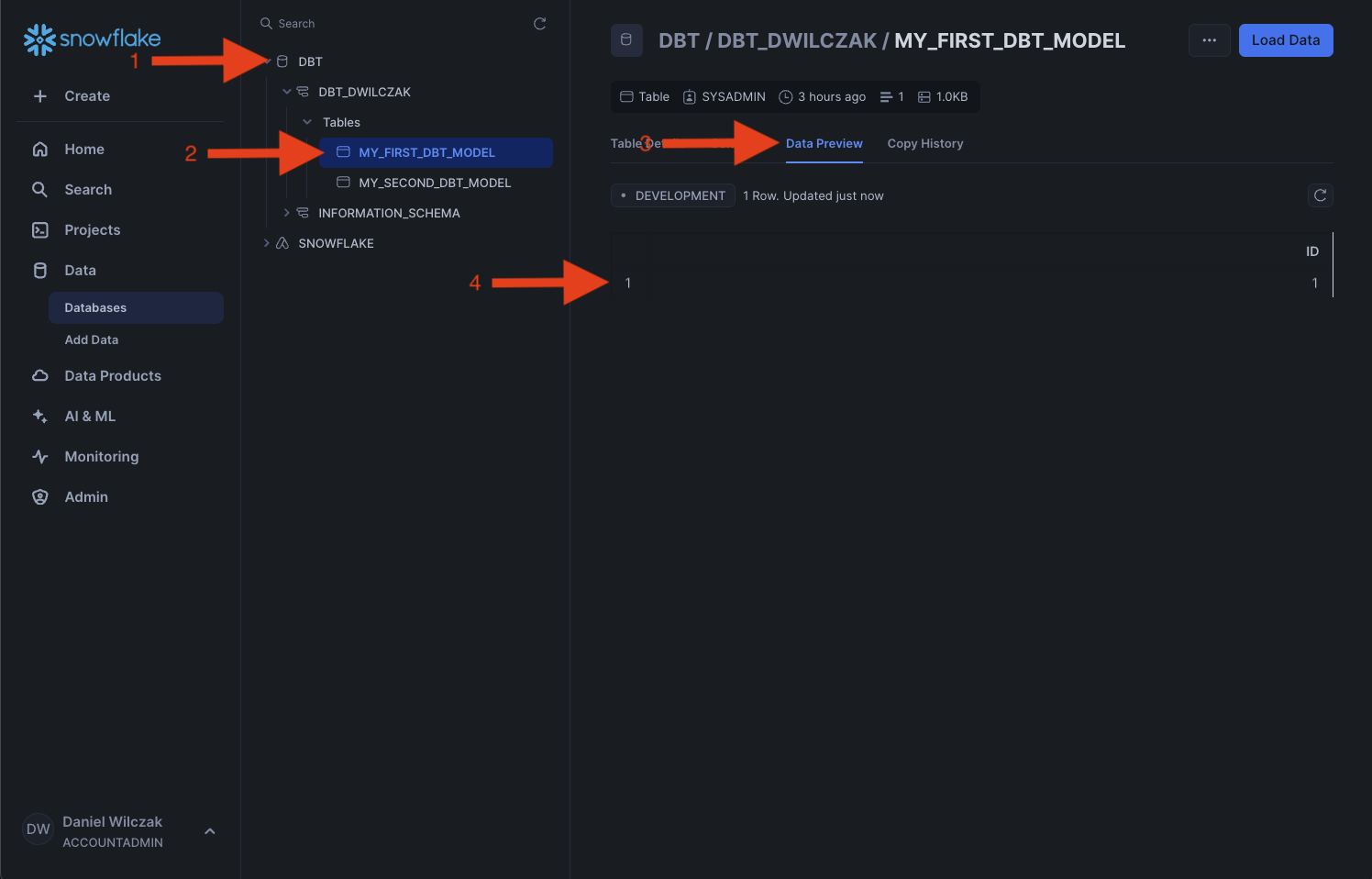Expand the SNOWFLAKE database chevron

(267, 243)
